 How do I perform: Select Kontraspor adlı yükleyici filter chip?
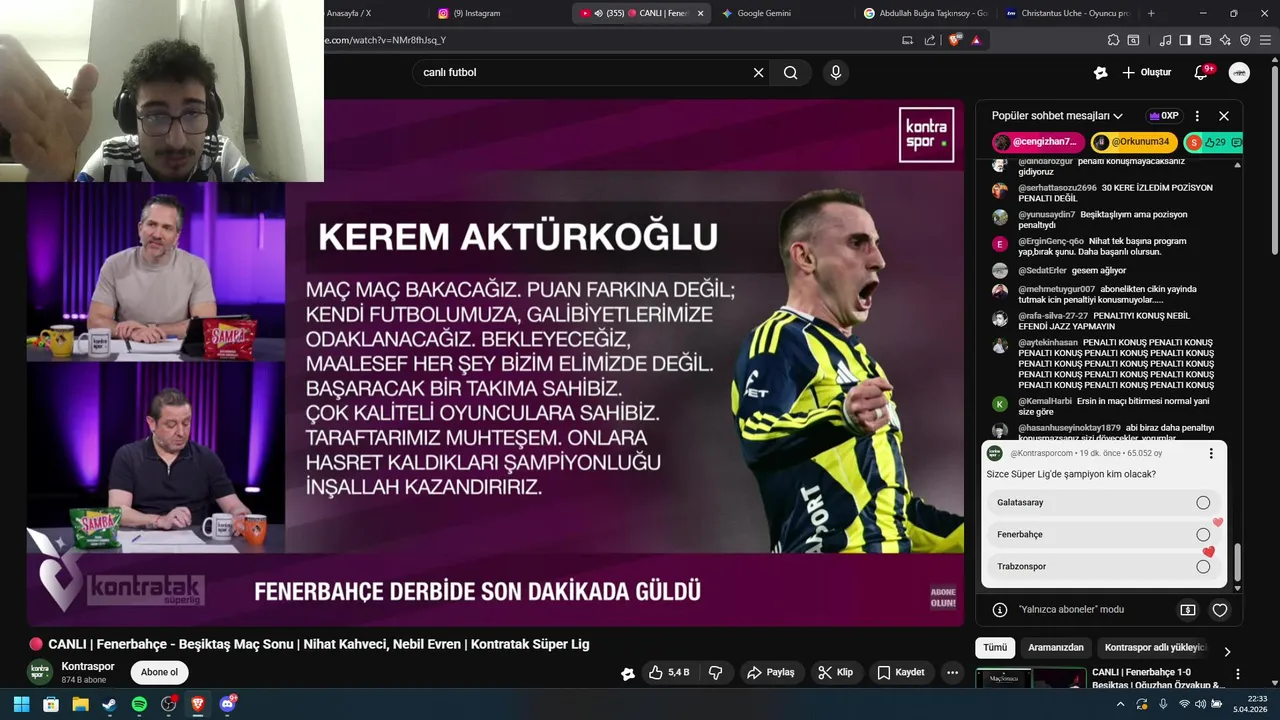(x=1155, y=648)
